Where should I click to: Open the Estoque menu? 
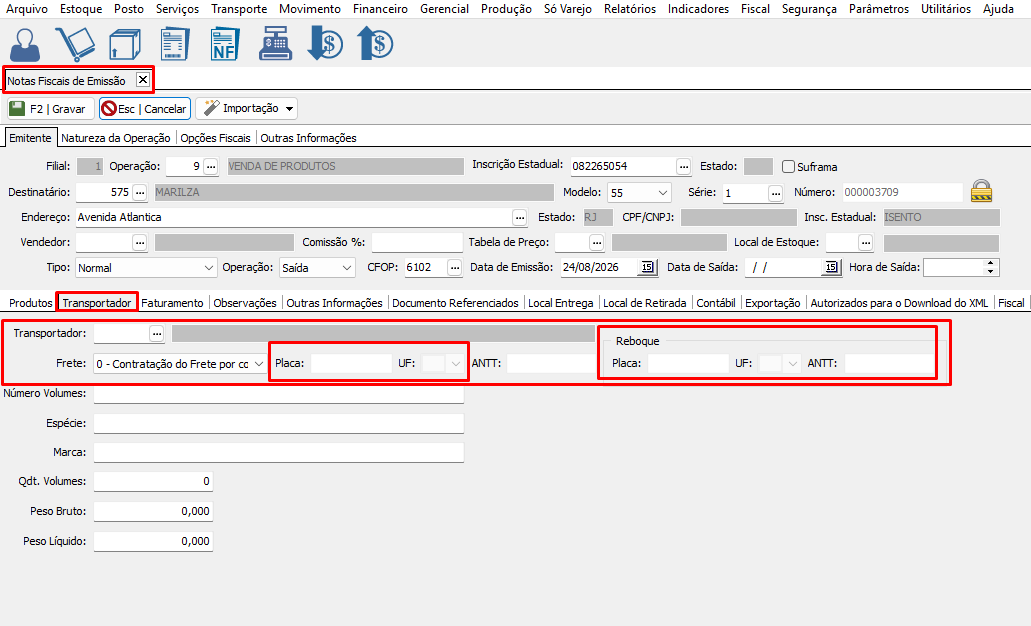point(81,9)
